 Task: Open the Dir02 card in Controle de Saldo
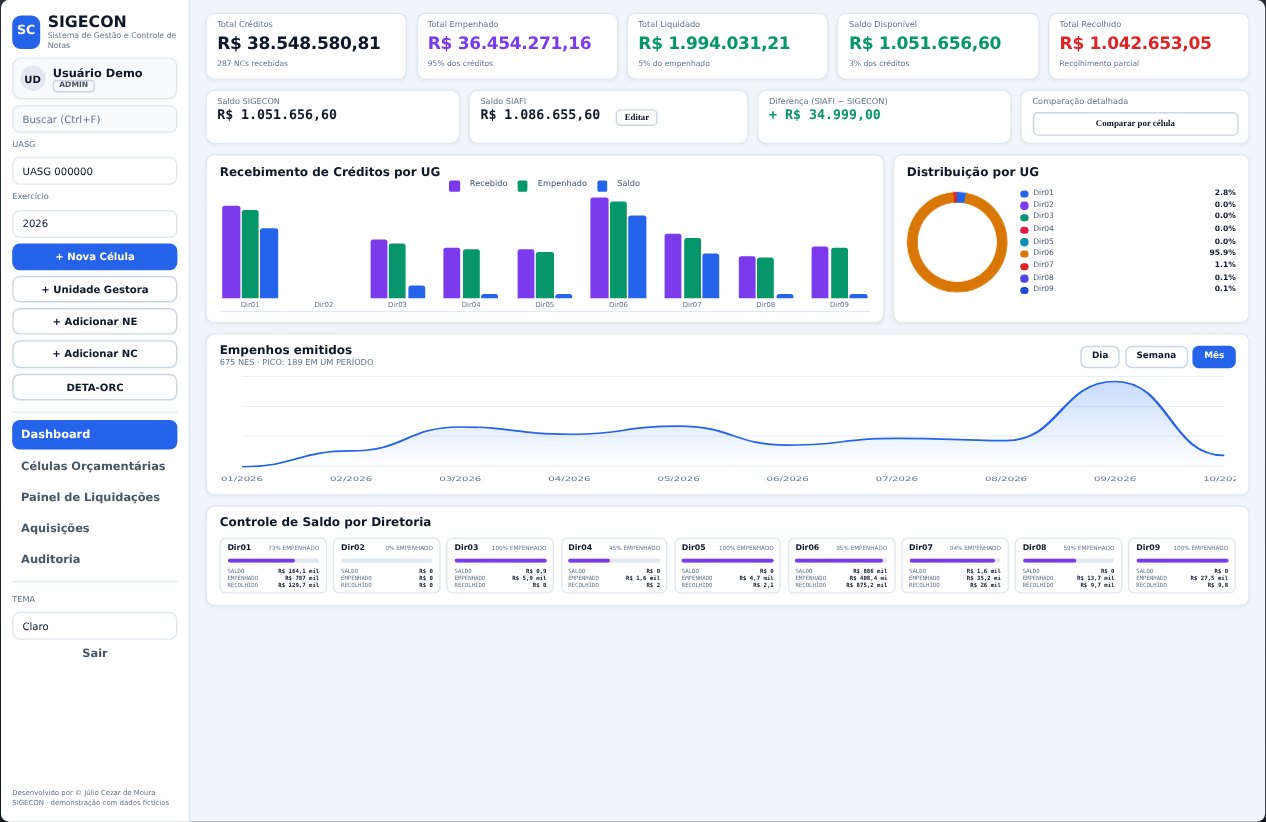point(387,566)
